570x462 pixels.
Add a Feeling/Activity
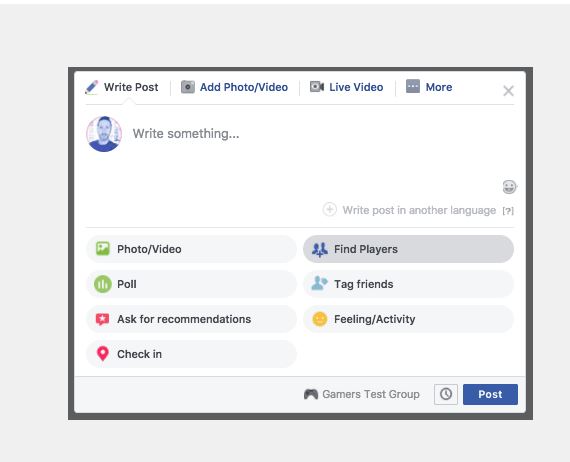coord(408,319)
